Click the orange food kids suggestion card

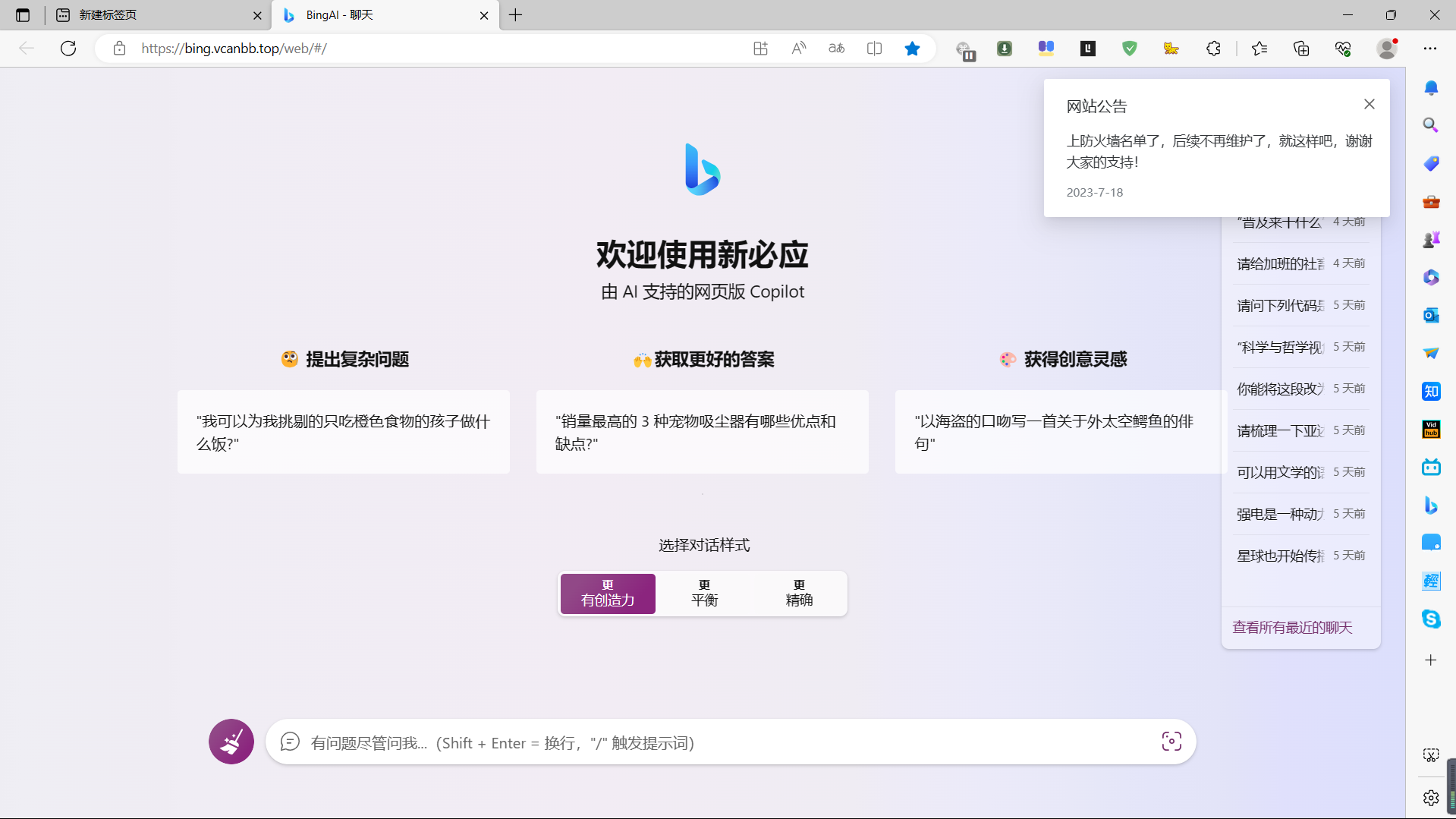(344, 432)
